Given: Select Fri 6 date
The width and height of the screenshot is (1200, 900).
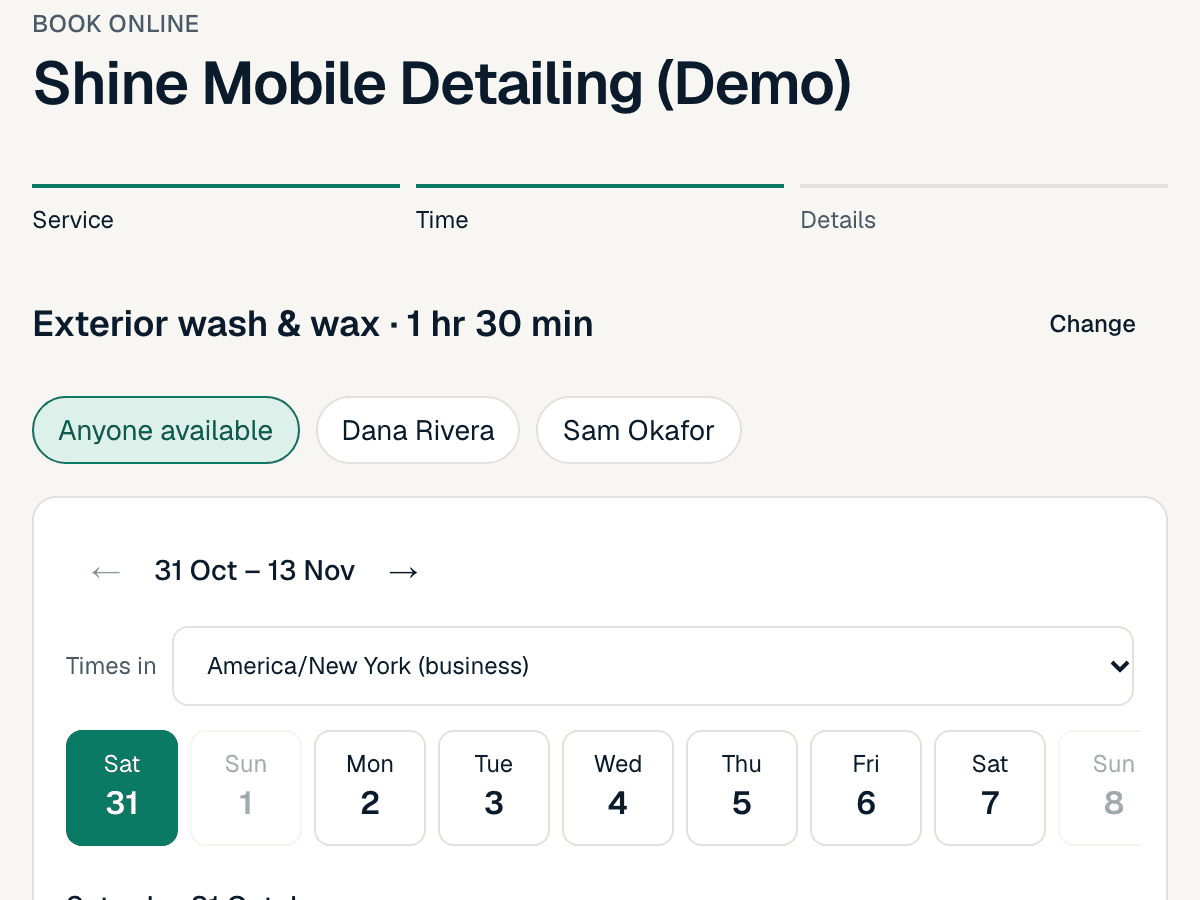Looking at the screenshot, I should point(866,788).
